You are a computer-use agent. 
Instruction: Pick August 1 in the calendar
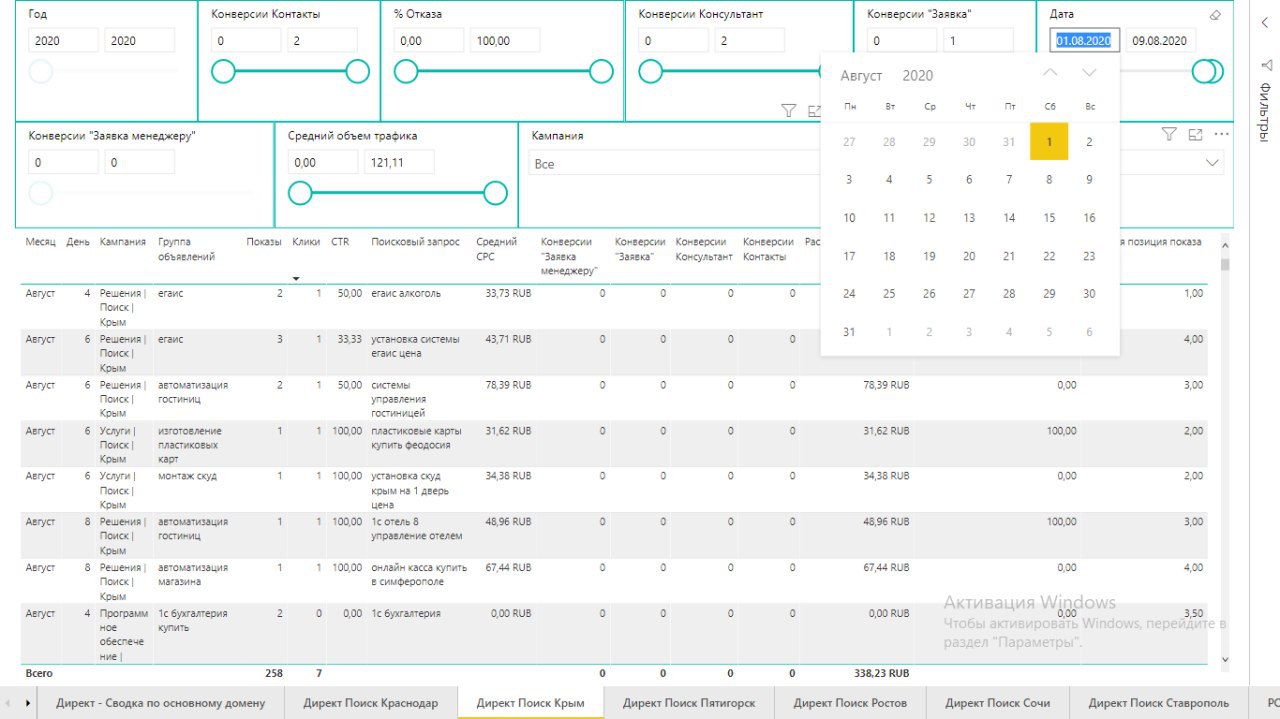[x=1049, y=142]
